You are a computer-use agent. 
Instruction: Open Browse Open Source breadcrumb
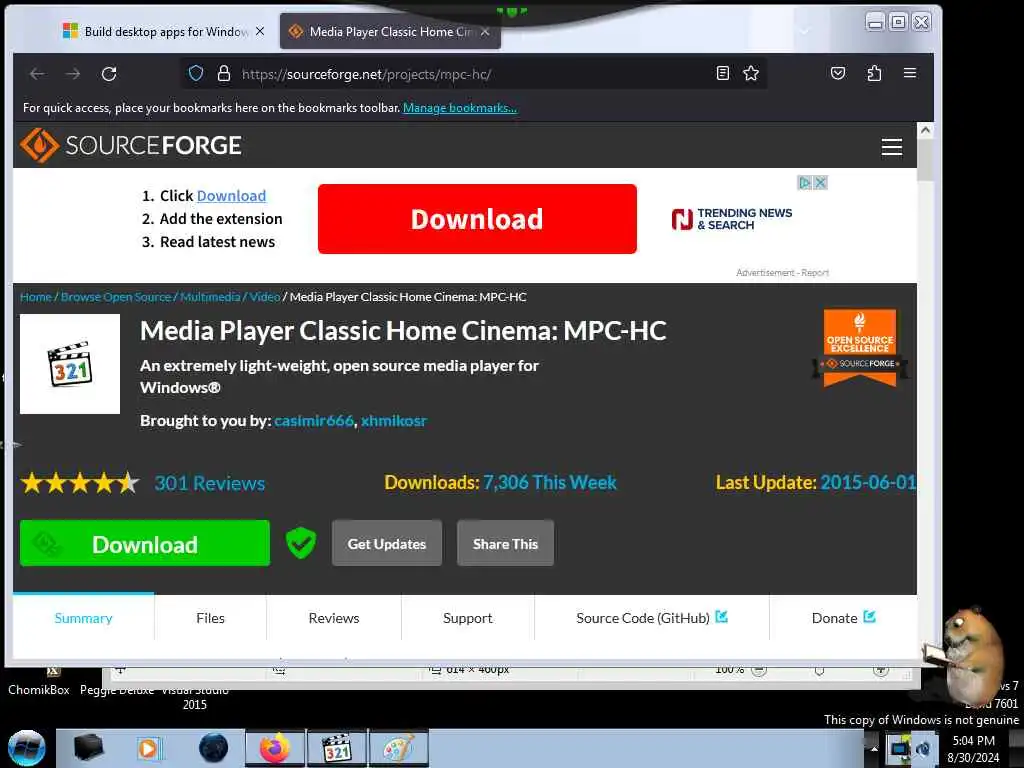[x=116, y=297]
